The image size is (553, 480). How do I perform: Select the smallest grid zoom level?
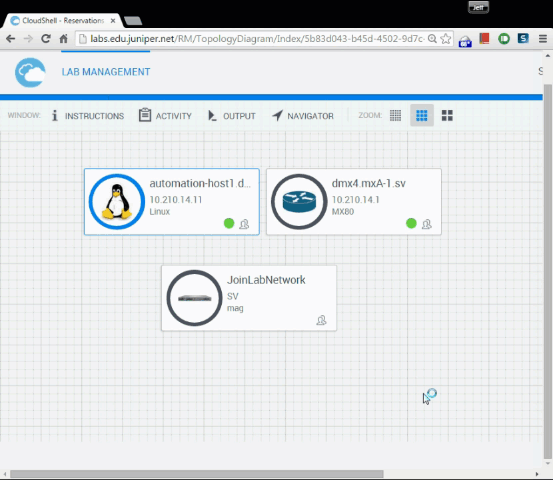coord(395,115)
